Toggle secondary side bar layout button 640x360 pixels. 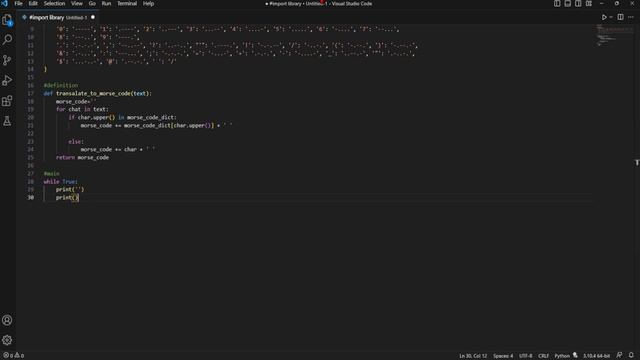(578, 4)
